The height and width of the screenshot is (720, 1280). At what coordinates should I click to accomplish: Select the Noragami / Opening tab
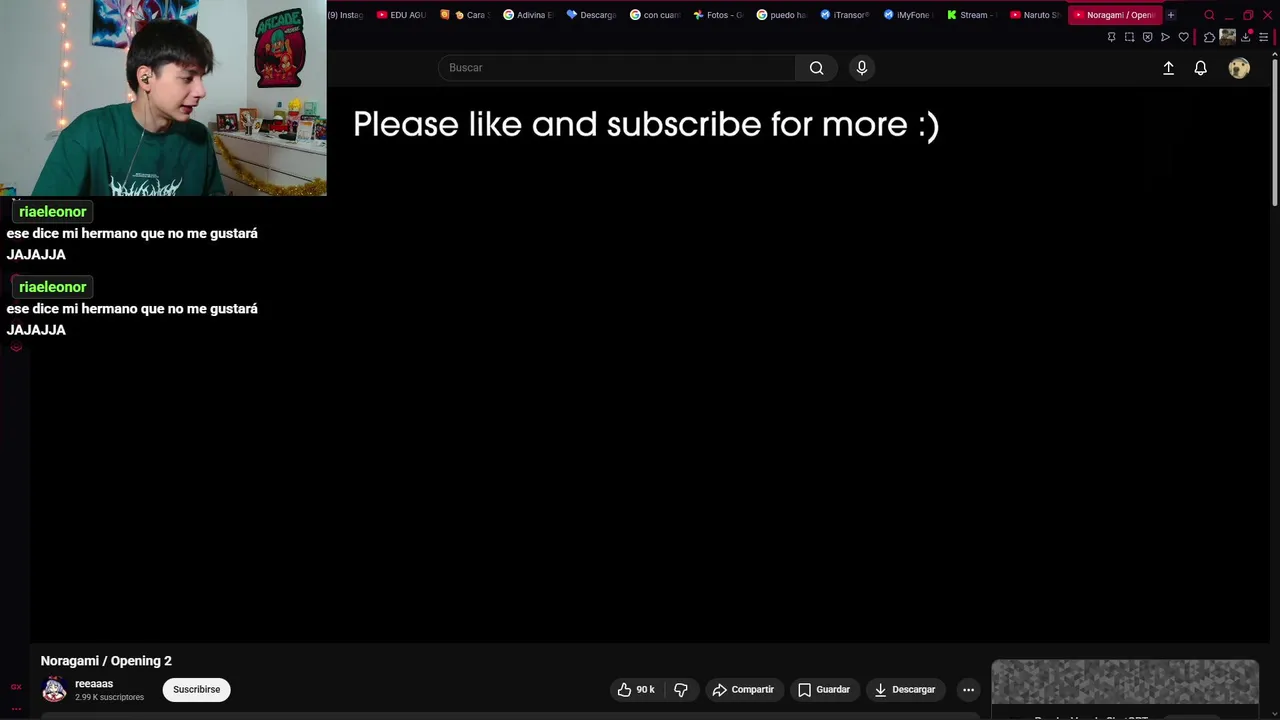(1114, 15)
